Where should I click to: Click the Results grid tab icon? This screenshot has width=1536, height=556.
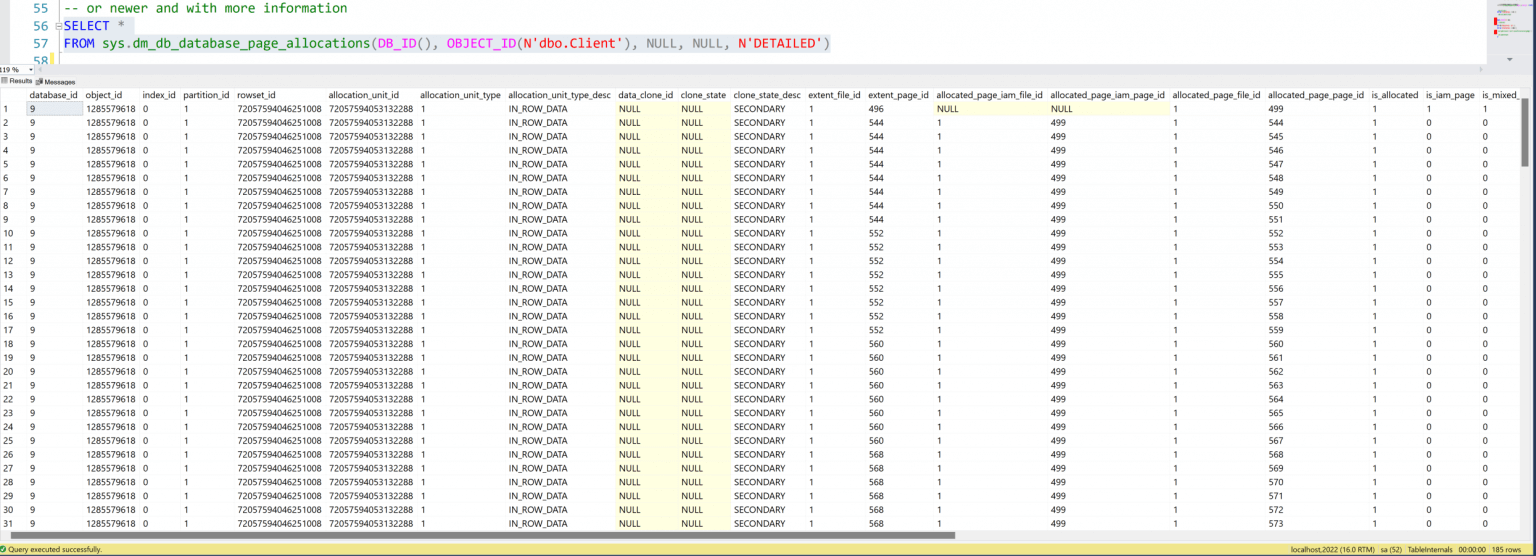[x=4, y=81]
